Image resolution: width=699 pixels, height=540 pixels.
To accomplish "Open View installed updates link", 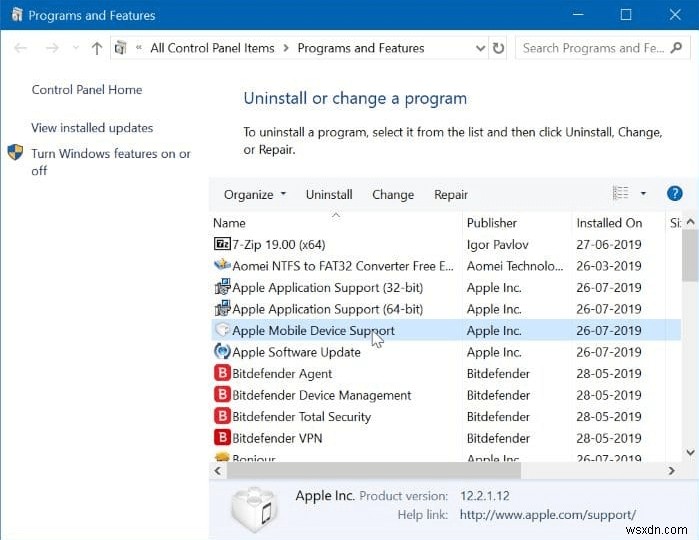I will [92, 128].
